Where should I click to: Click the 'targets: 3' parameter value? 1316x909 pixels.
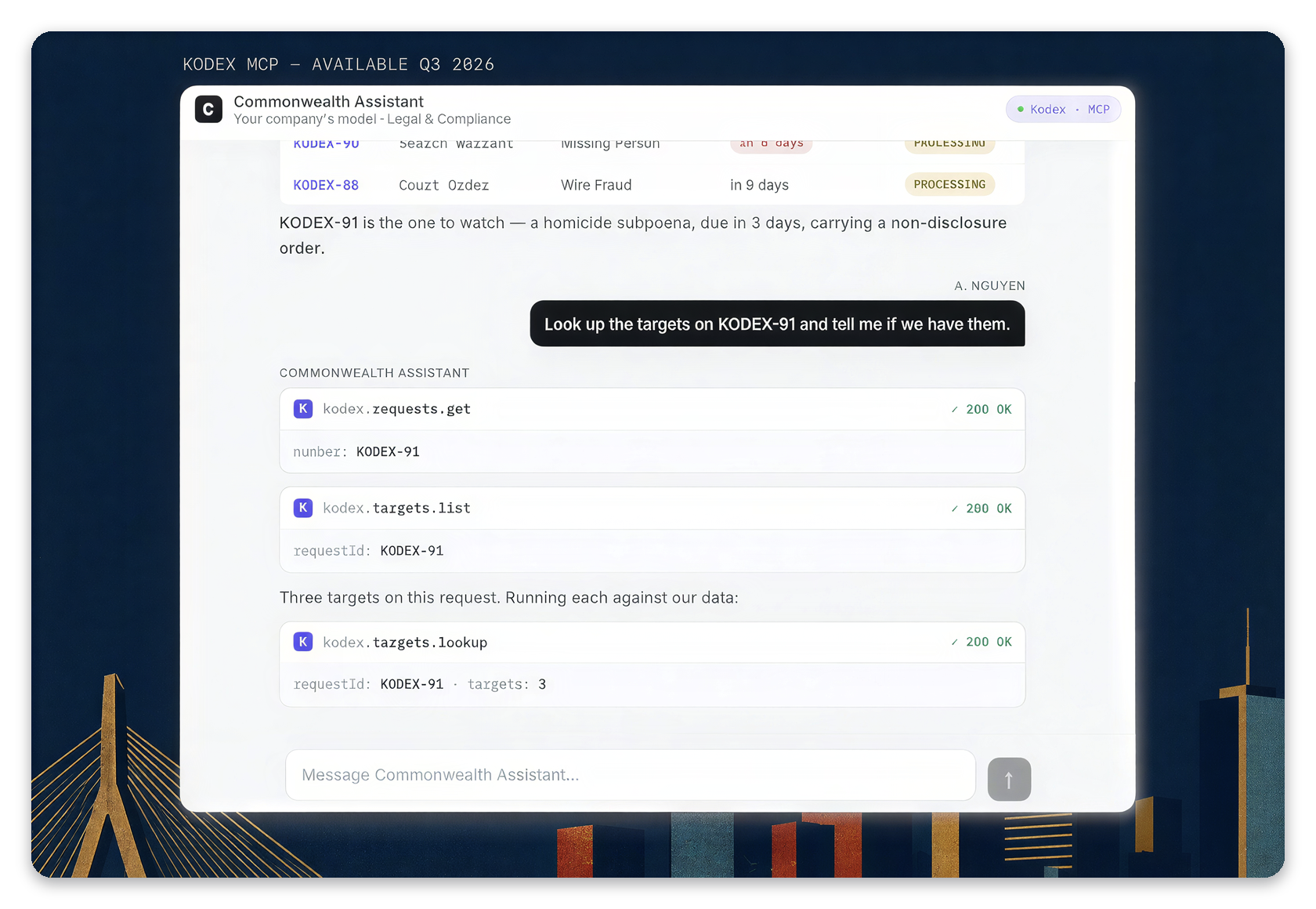(507, 684)
